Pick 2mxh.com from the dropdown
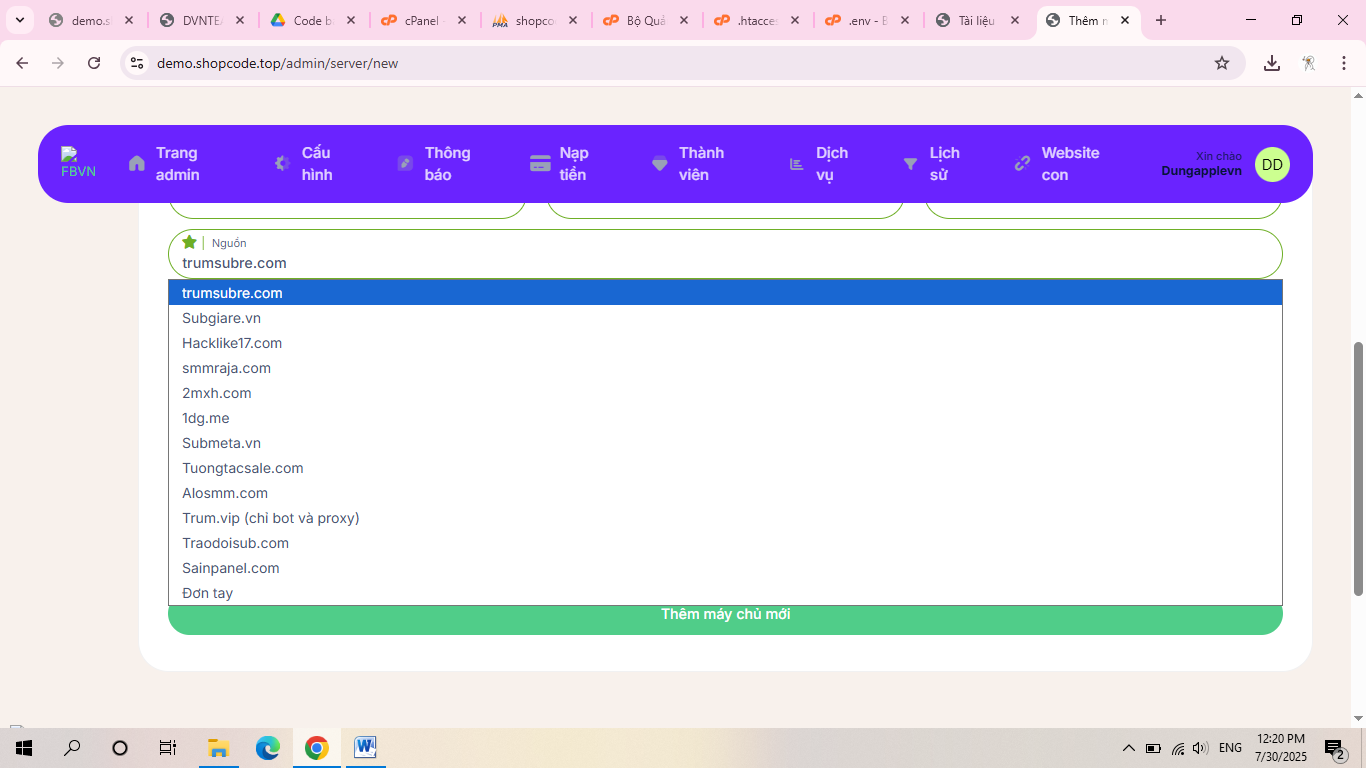 [x=725, y=393]
